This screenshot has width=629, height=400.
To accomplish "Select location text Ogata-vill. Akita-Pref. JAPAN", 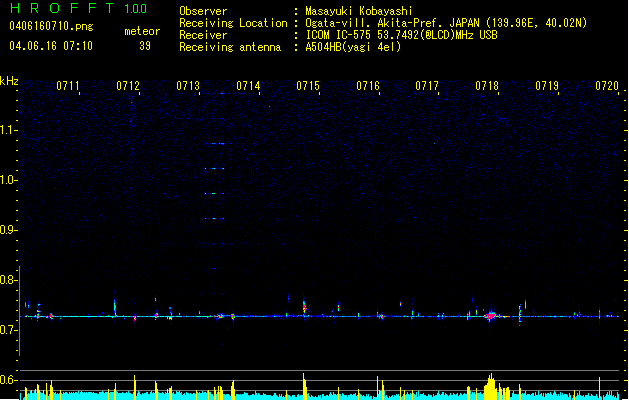I will click(392, 23).
